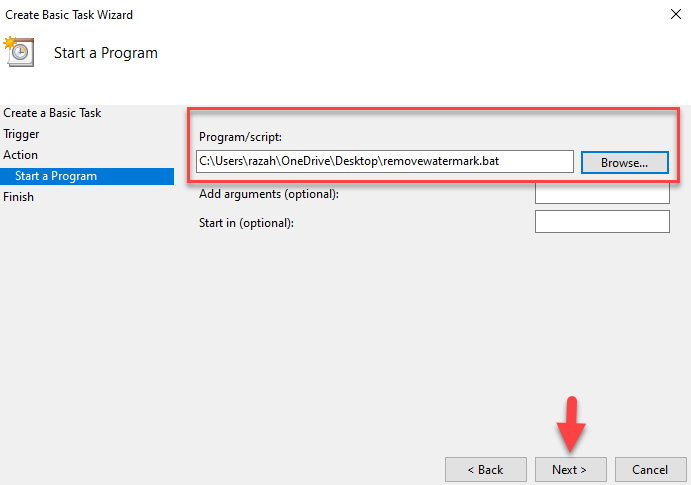
Task: Click the 'Start a Program' page heading
Action: [x=105, y=52]
